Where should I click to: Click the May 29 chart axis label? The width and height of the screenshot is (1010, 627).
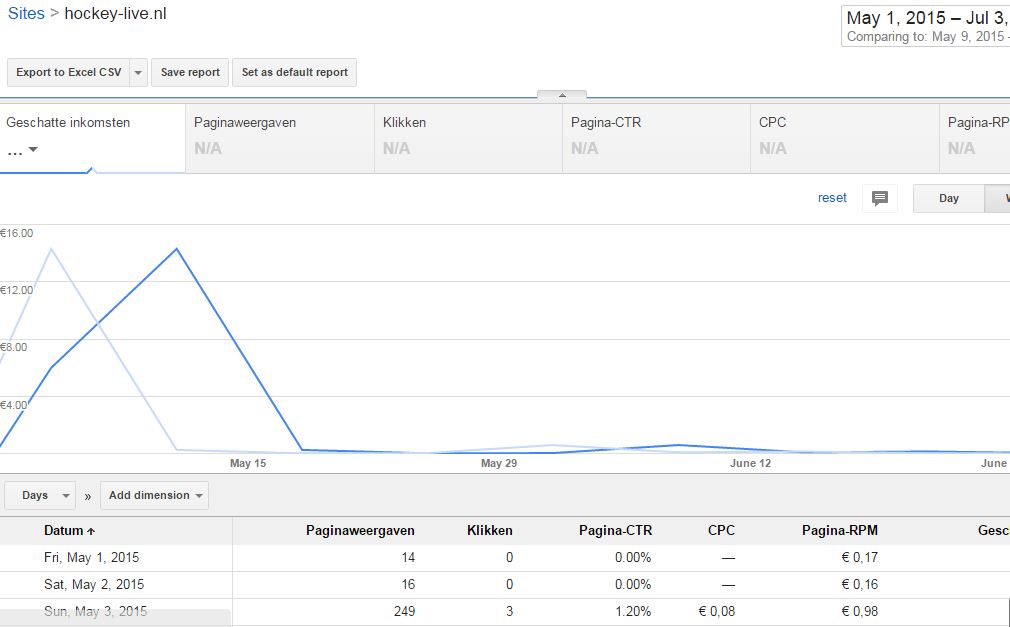point(499,463)
